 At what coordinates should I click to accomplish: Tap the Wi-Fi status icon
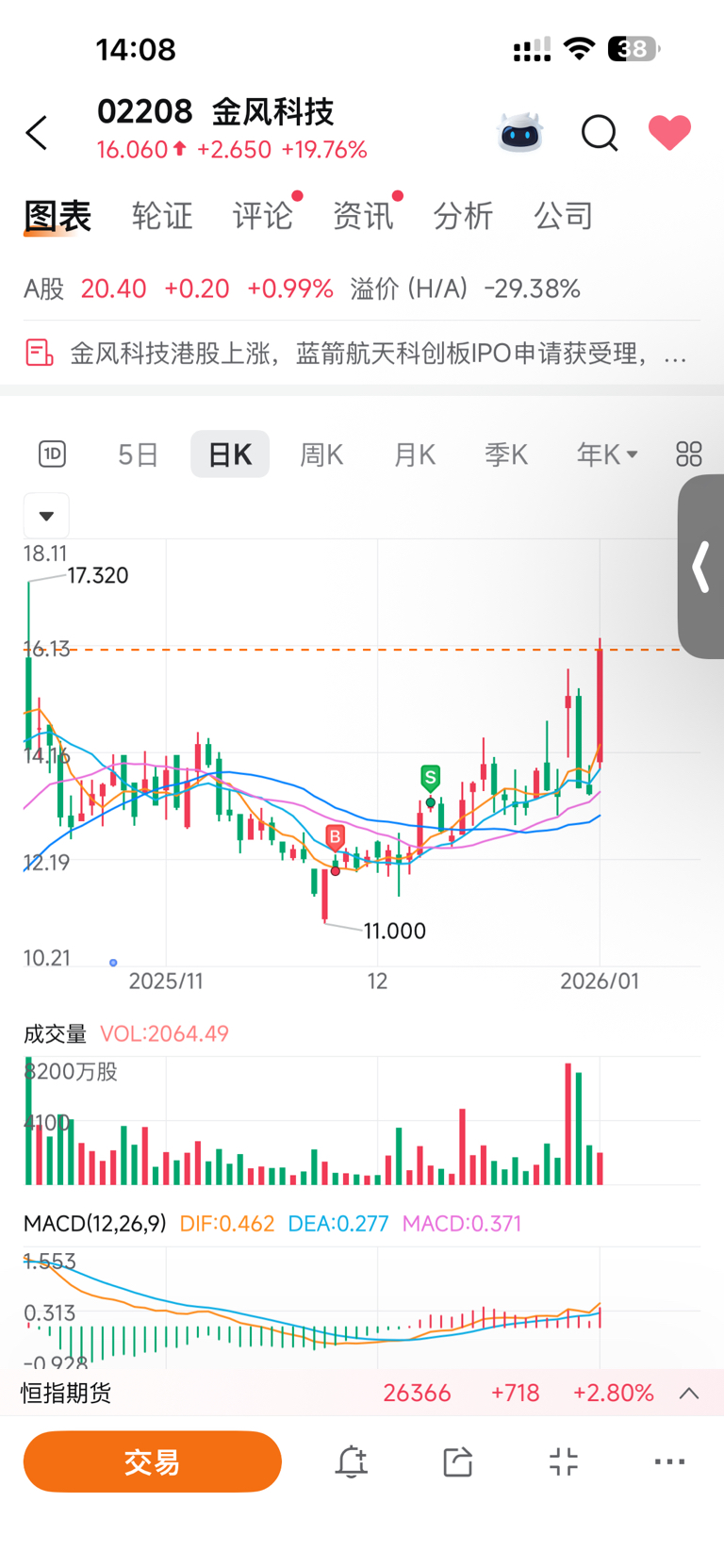(x=580, y=49)
